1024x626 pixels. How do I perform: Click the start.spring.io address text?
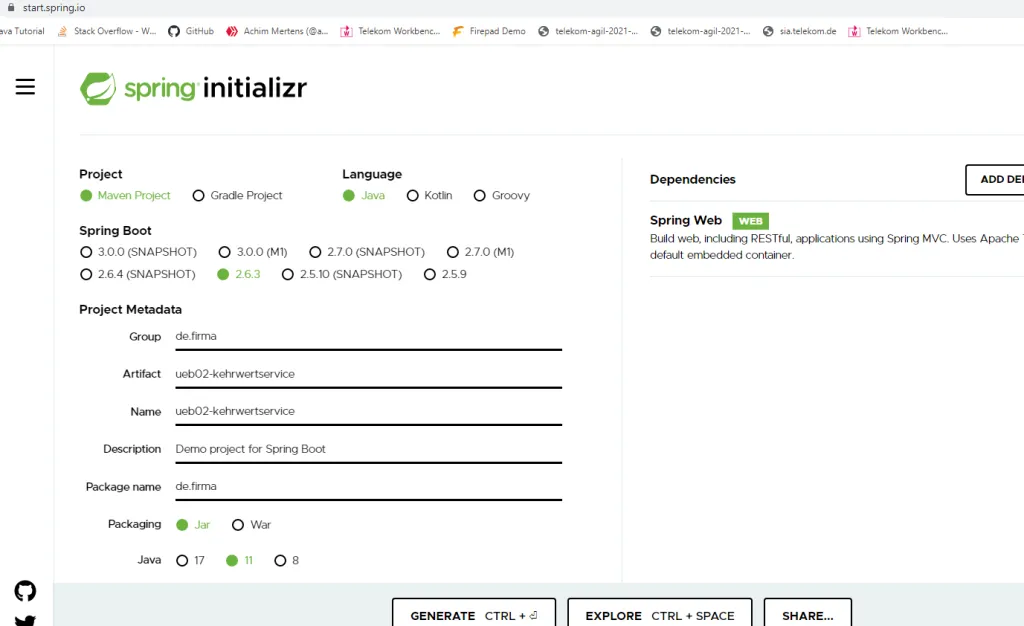pyautogui.click(x=54, y=8)
